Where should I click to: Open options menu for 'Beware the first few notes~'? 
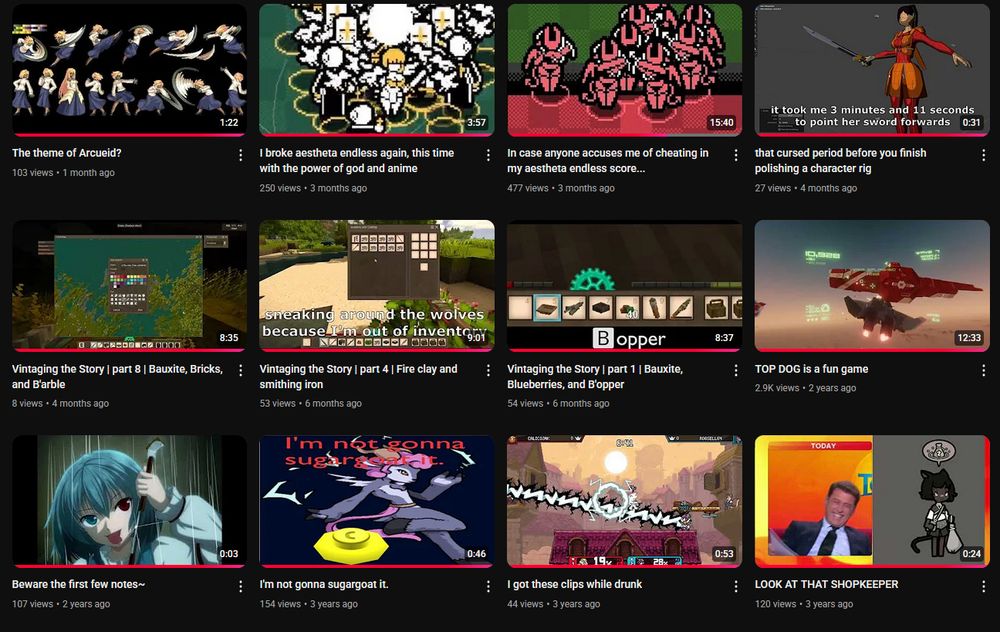(x=240, y=586)
